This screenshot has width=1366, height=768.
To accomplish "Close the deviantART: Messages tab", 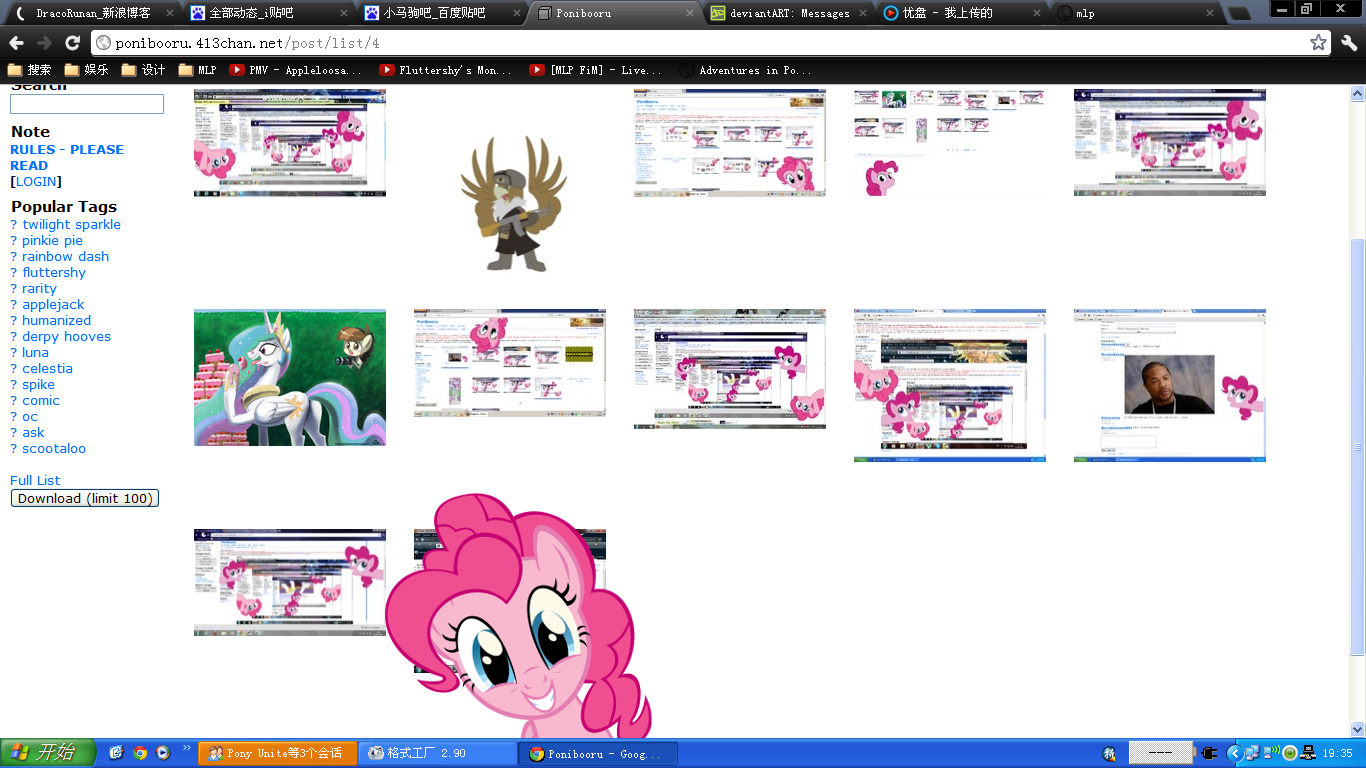I will (x=864, y=13).
